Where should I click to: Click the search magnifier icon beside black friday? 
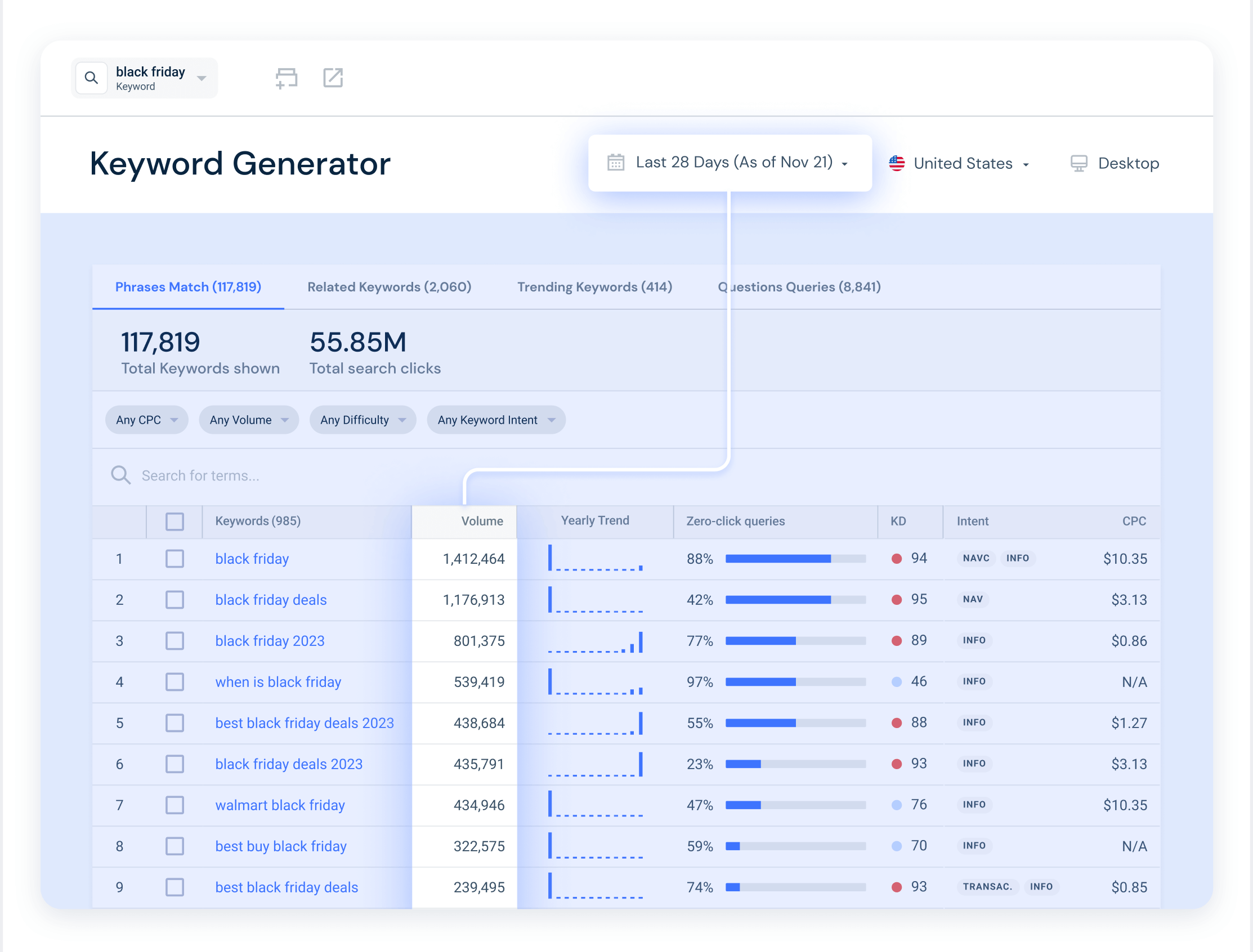point(91,78)
